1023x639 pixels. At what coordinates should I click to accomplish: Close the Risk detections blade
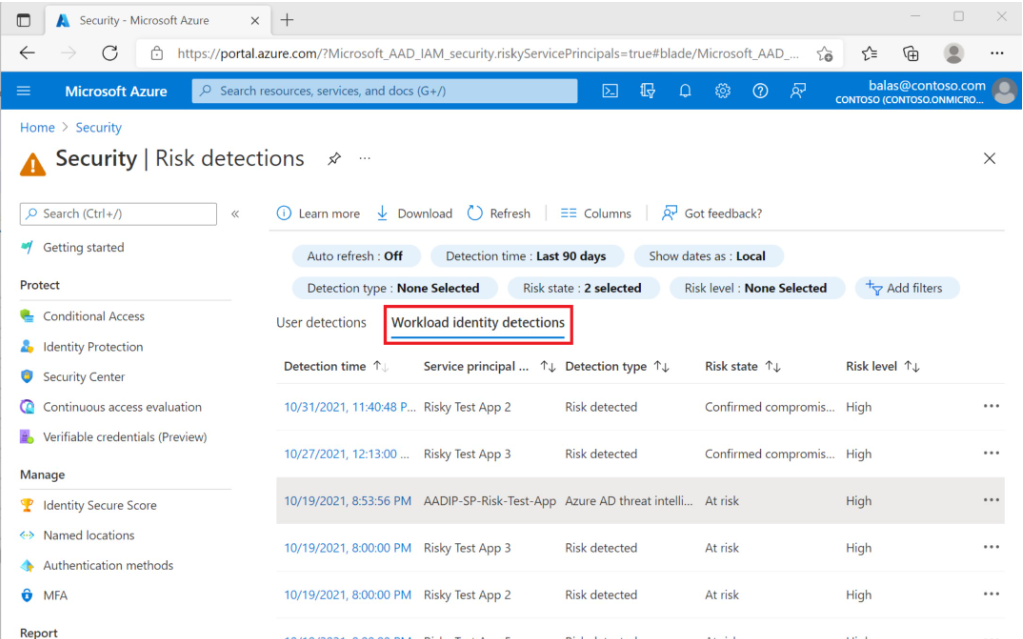[x=989, y=159]
